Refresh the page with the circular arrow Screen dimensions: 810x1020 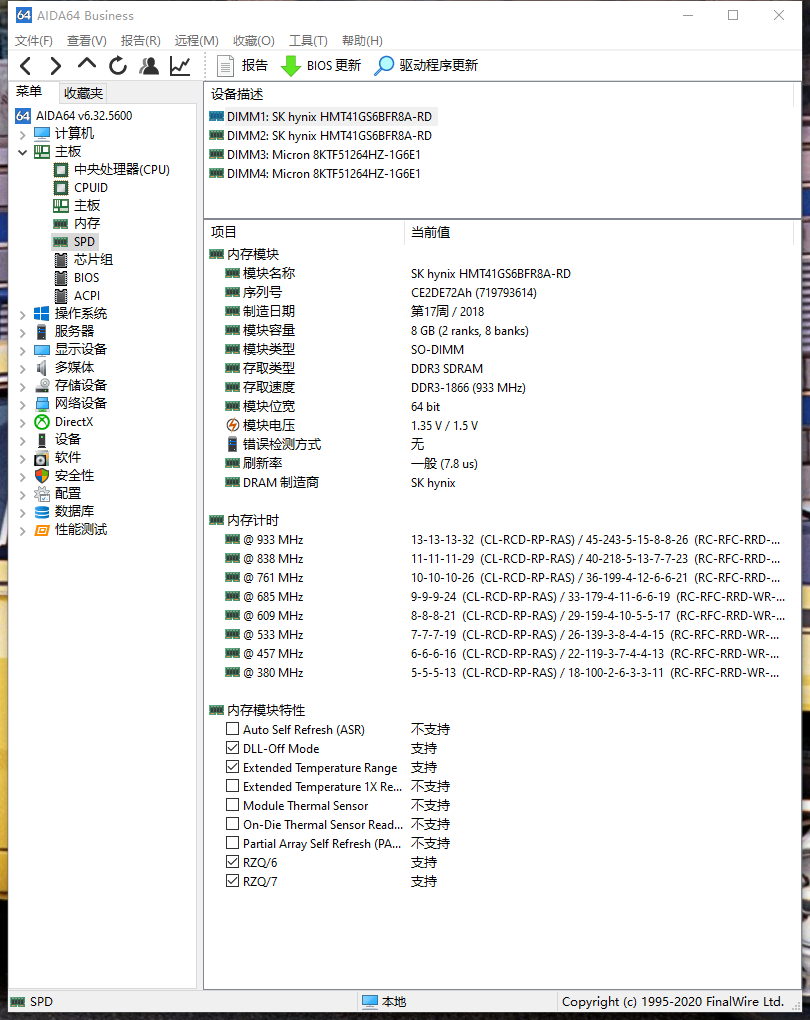tap(118, 66)
